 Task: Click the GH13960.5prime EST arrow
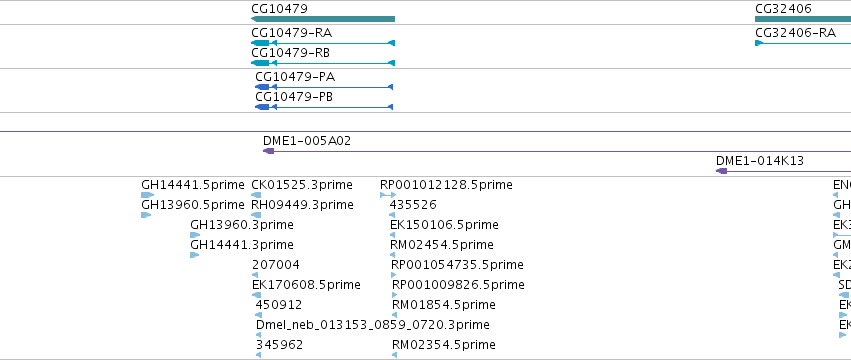pos(146,215)
